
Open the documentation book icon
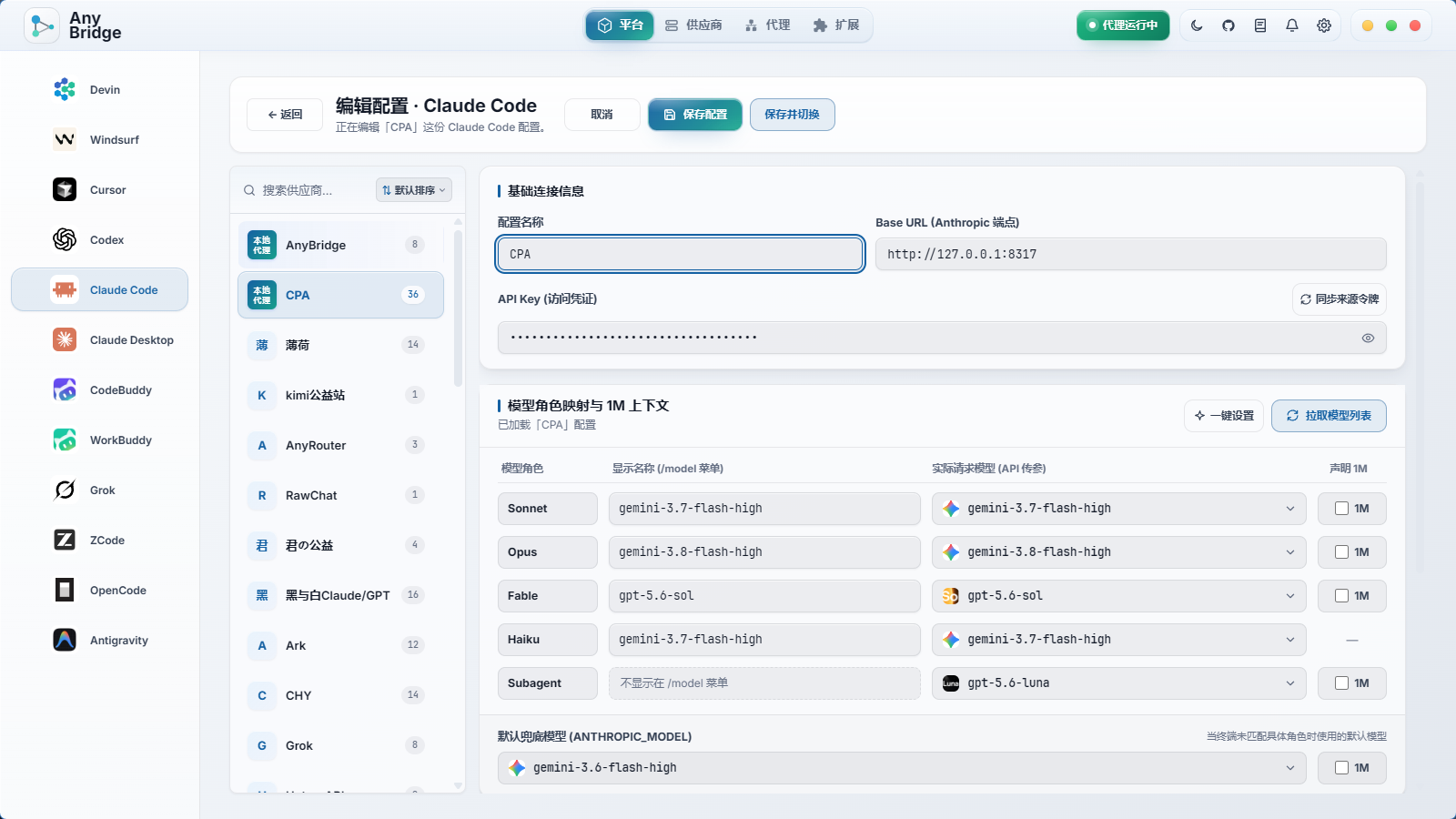tap(1260, 25)
